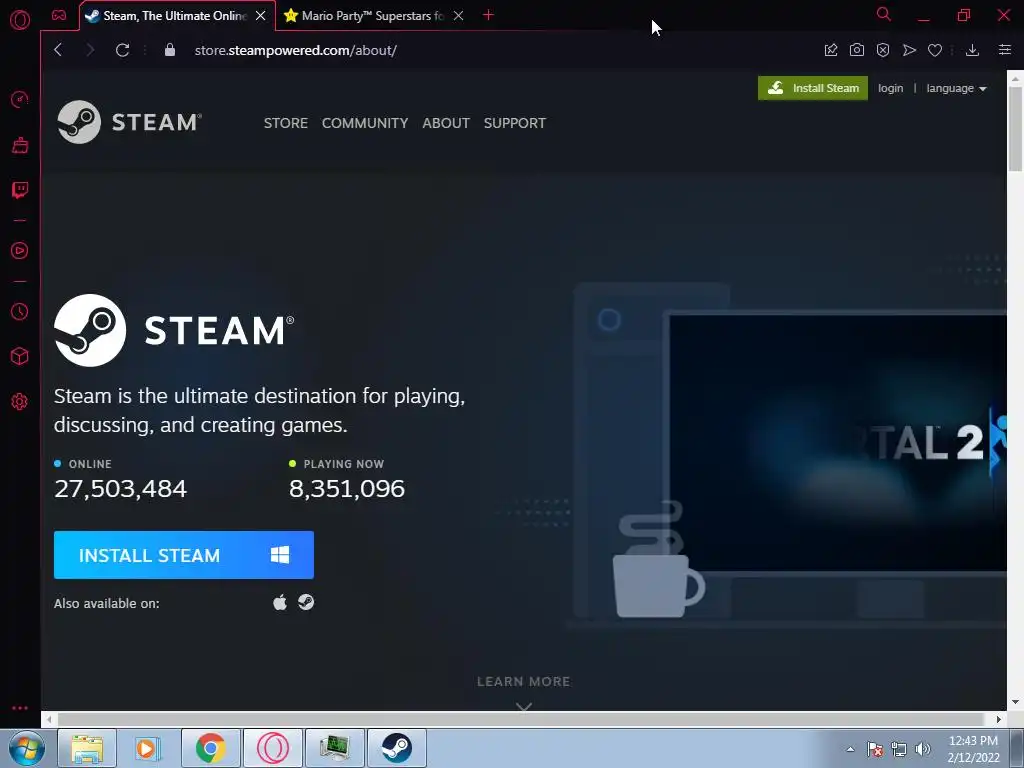Open ABOUT link in Steam header
Image resolution: width=1024 pixels, height=768 pixels.
click(x=446, y=123)
